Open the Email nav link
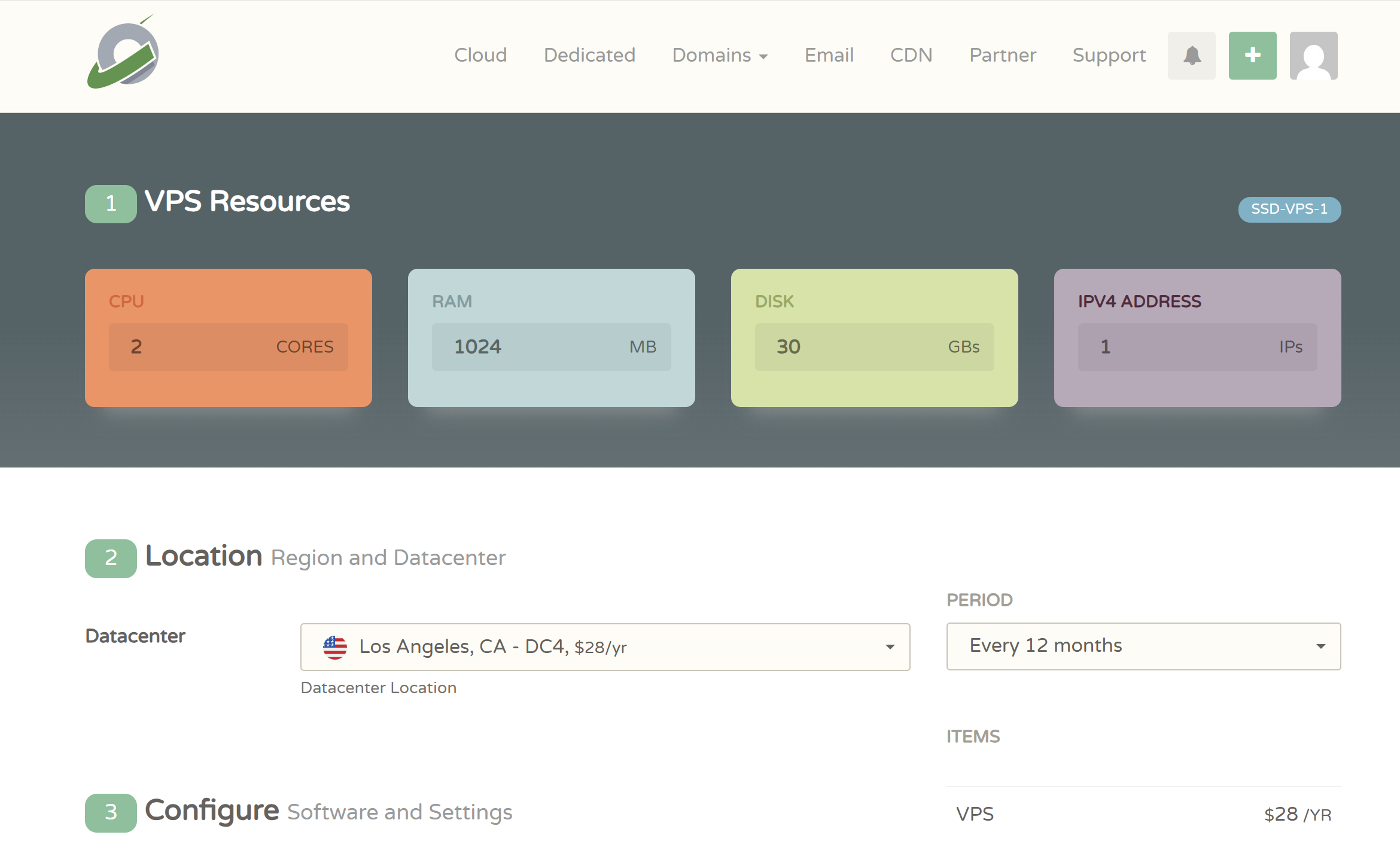1400x844 pixels. (829, 55)
